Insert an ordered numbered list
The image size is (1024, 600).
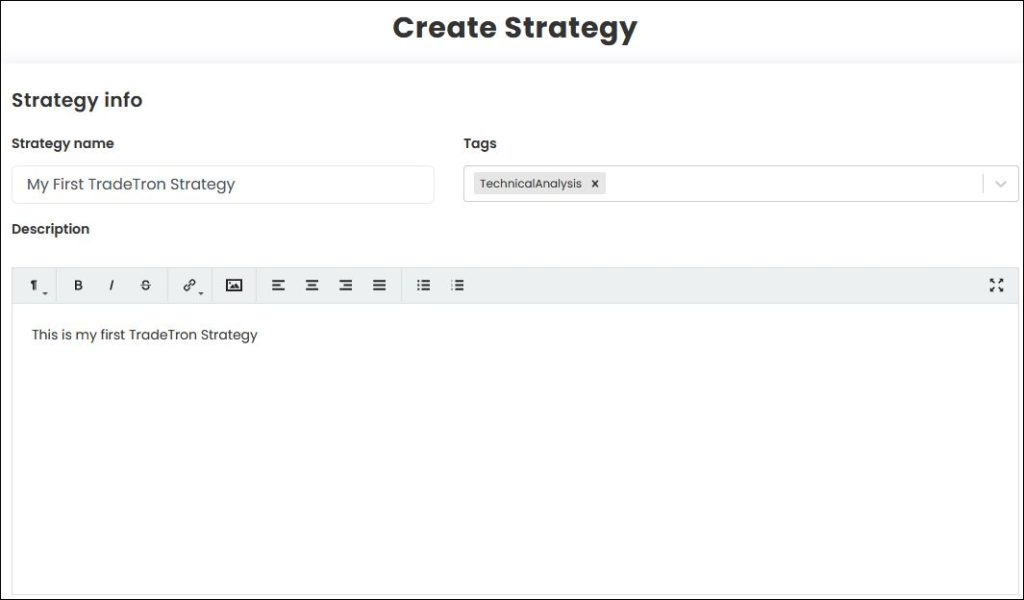coord(457,286)
